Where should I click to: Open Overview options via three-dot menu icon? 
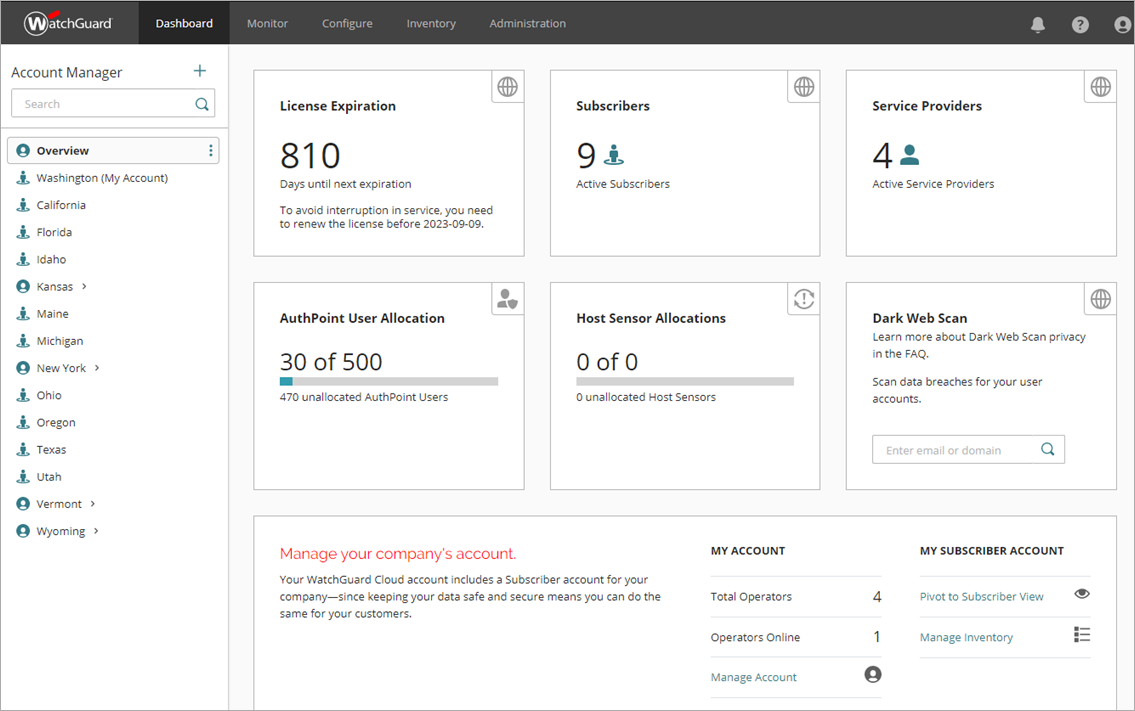(x=210, y=149)
